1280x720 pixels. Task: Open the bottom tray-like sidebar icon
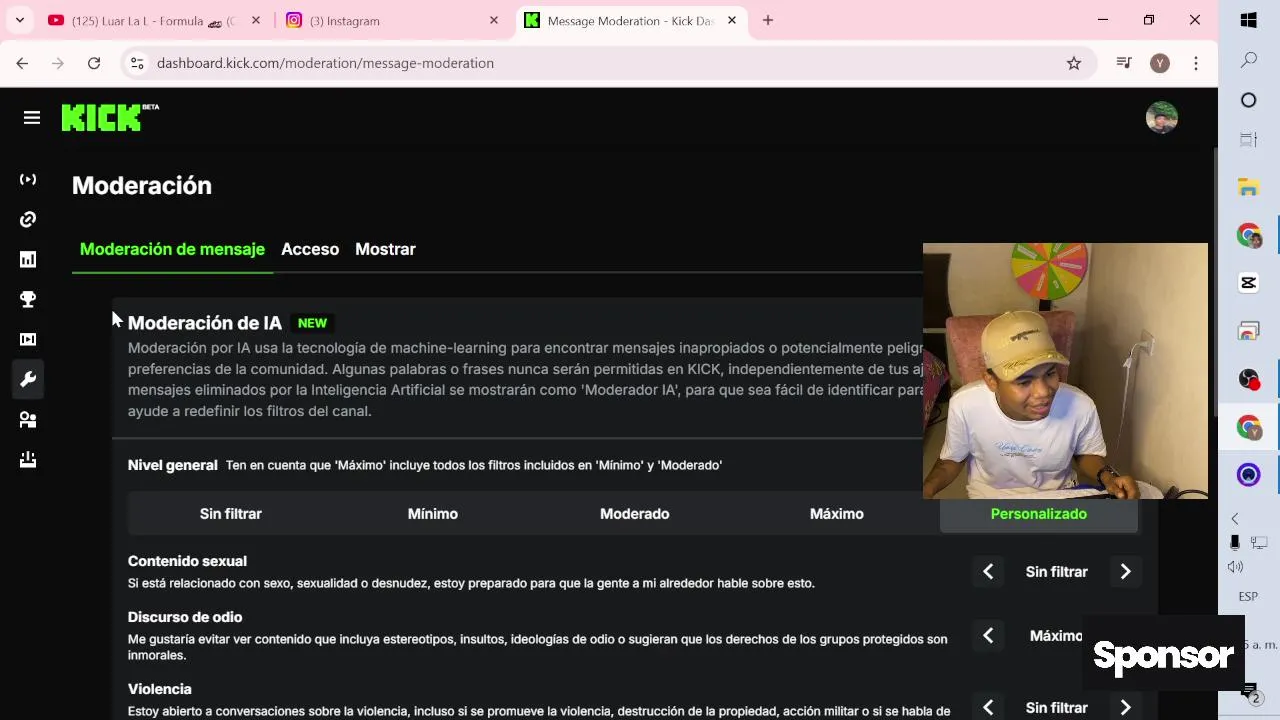coord(28,460)
